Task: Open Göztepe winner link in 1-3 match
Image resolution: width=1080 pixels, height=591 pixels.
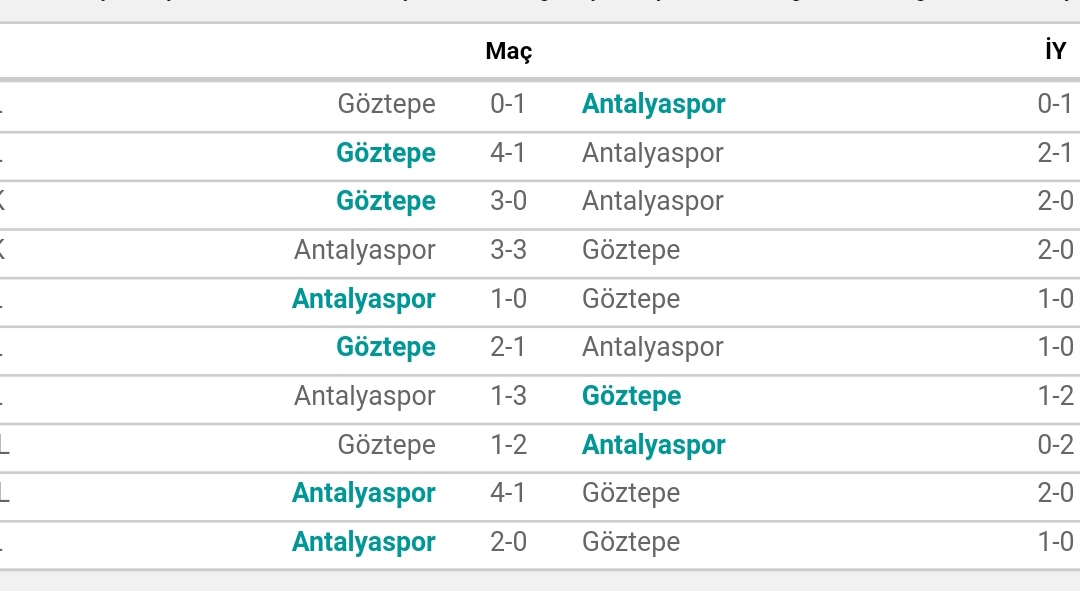Action: (632, 396)
